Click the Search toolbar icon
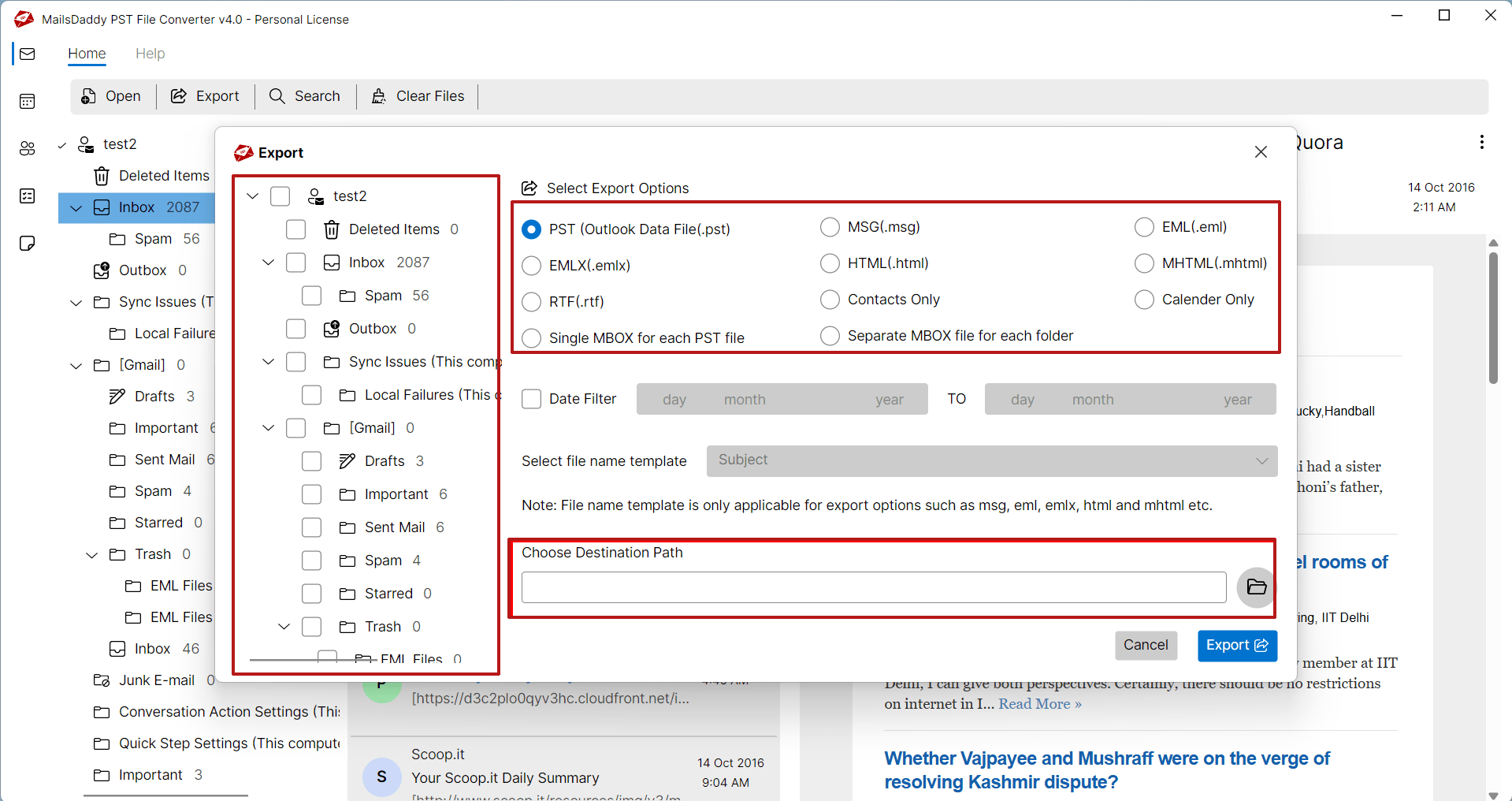Image resolution: width=1512 pixels, height=801 pixels. tap(305, 95)
